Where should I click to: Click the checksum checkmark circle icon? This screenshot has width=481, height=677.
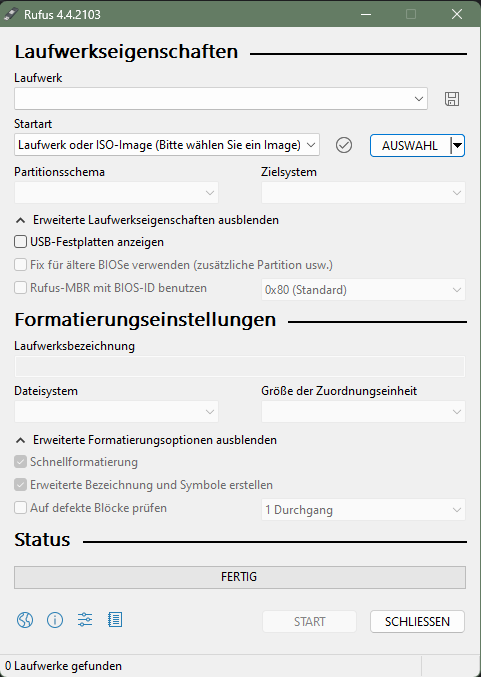pos(344,145)
